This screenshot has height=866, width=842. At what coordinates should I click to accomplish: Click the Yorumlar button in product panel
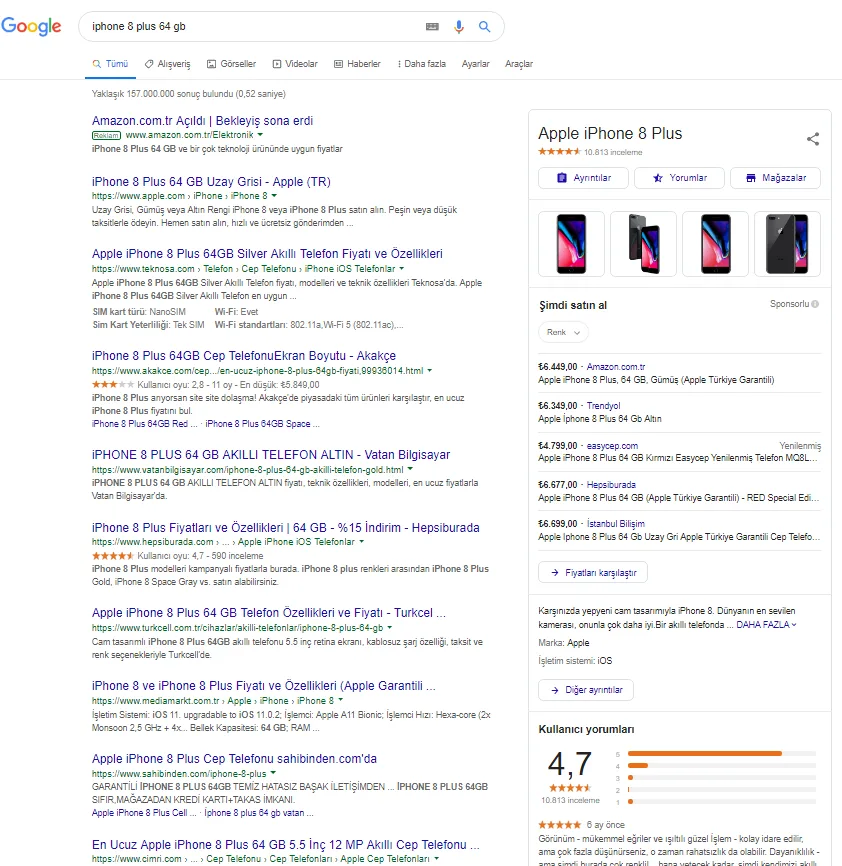(679, 178)
